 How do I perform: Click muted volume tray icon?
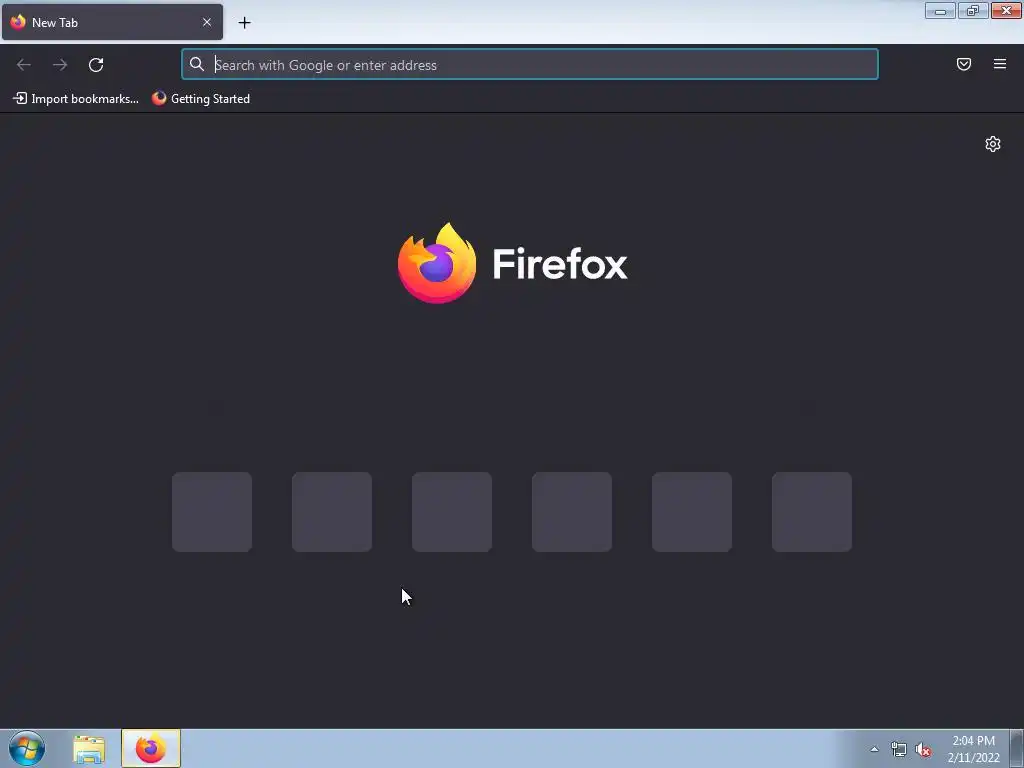pyautogui.click(x=923, y=749)
